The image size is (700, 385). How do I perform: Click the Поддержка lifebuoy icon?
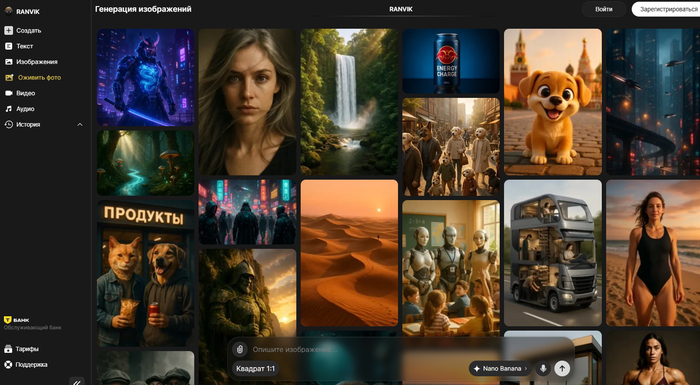tap(8, 364)
